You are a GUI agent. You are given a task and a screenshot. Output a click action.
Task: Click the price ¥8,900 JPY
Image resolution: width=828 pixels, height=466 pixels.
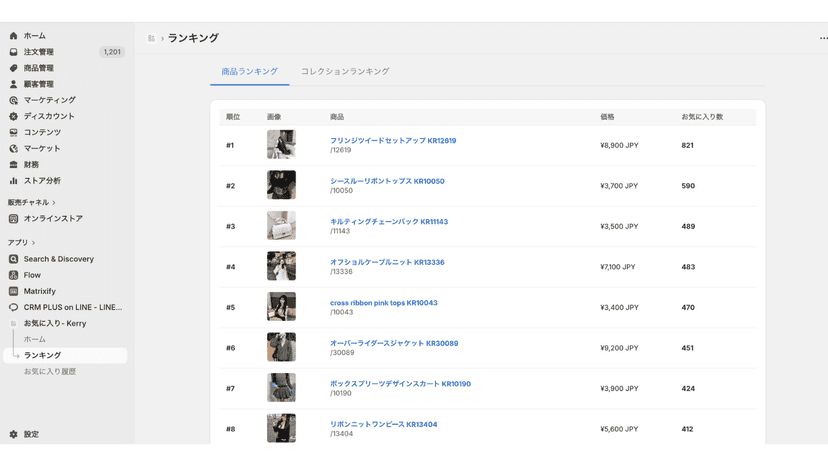619,145
